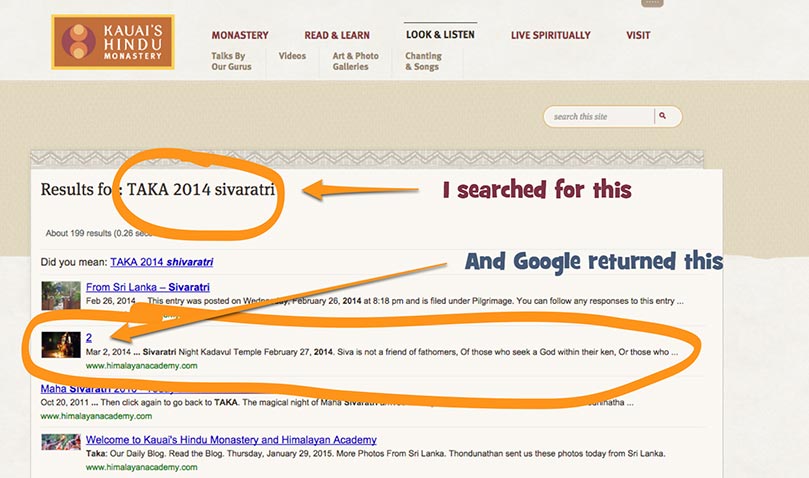Image resolution: width=809 pixels, height=478 pixels.
Task: Open the Live Spiritually menu
Action: coord(550,36)
